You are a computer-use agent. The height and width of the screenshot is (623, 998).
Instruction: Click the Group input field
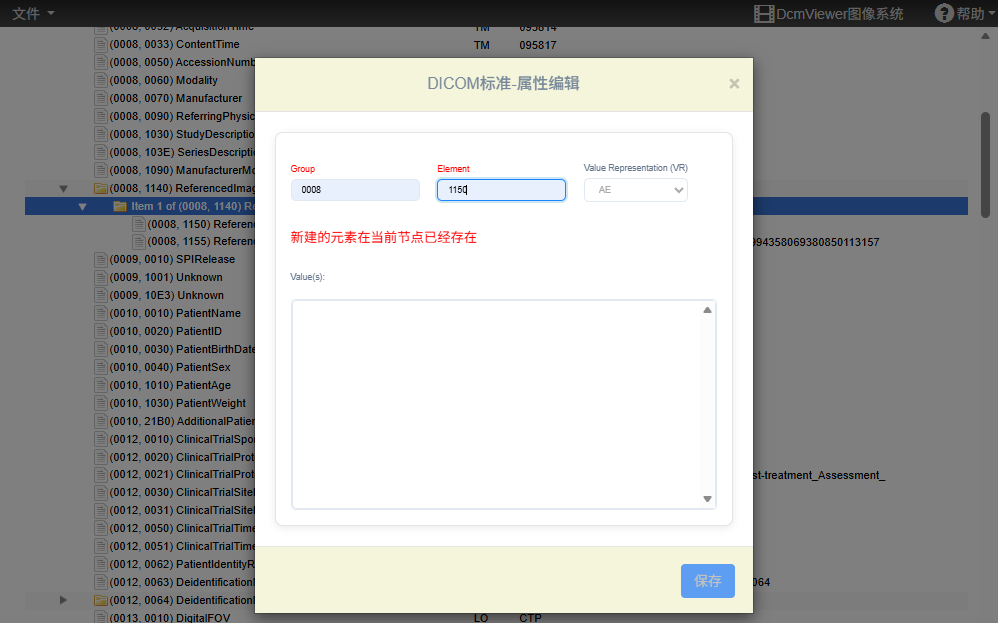(x=355, y=190)
